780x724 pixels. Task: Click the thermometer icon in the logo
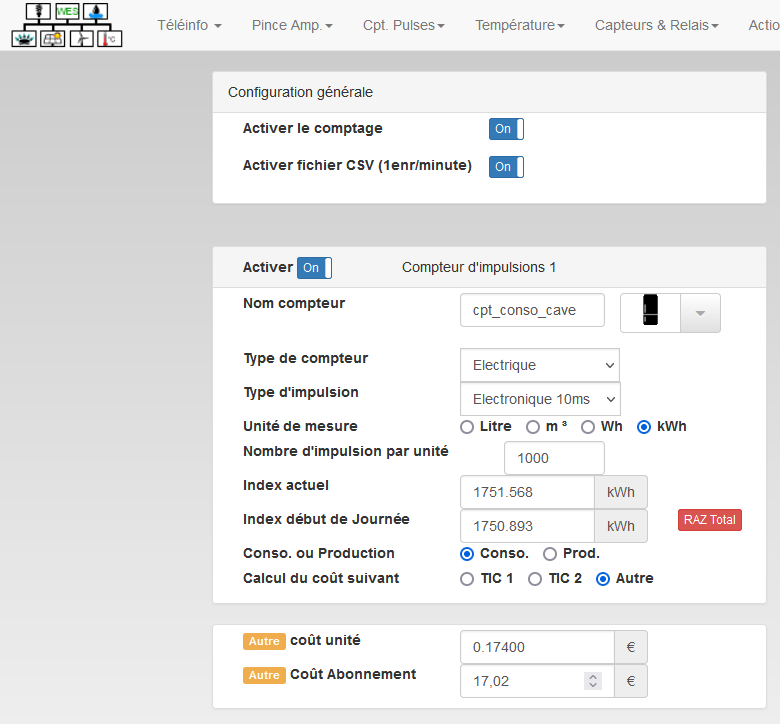tap(110, 38)
